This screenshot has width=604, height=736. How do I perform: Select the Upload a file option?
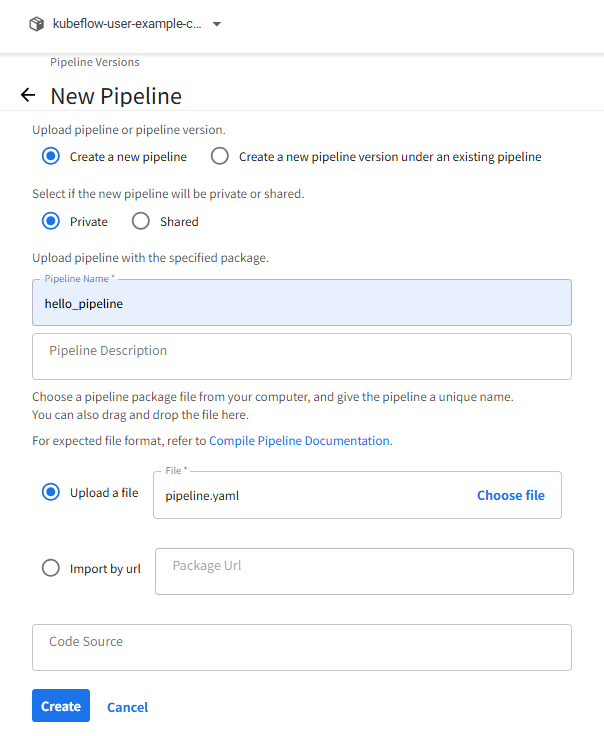51,492
